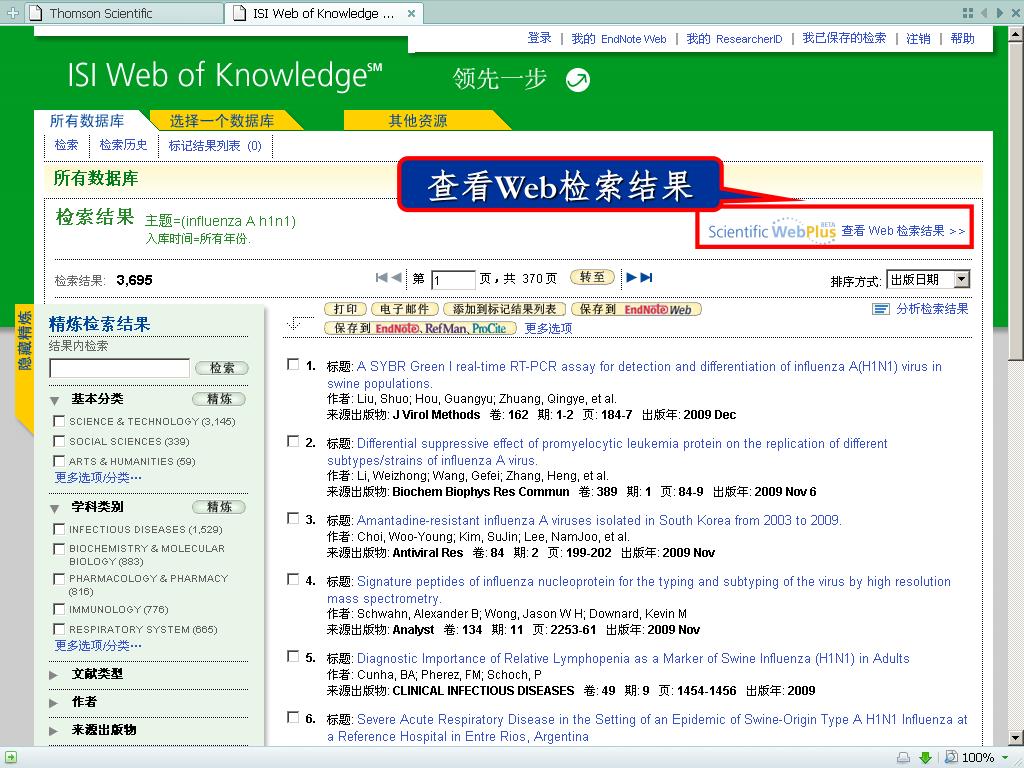This screenshot has width=1024, height=768.
Task: Check the SCIENCE & TECHNOLOGY filter
Action: point(59,421)
